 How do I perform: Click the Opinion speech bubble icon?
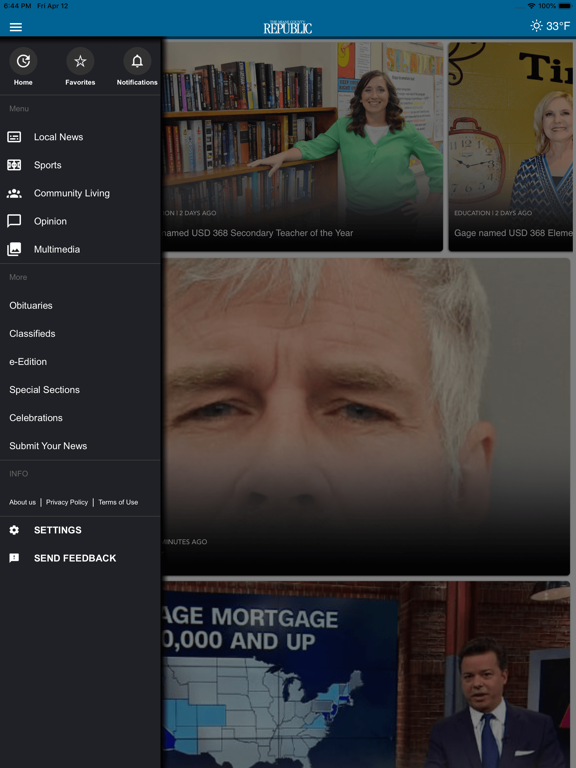click(x=14, y=221)
